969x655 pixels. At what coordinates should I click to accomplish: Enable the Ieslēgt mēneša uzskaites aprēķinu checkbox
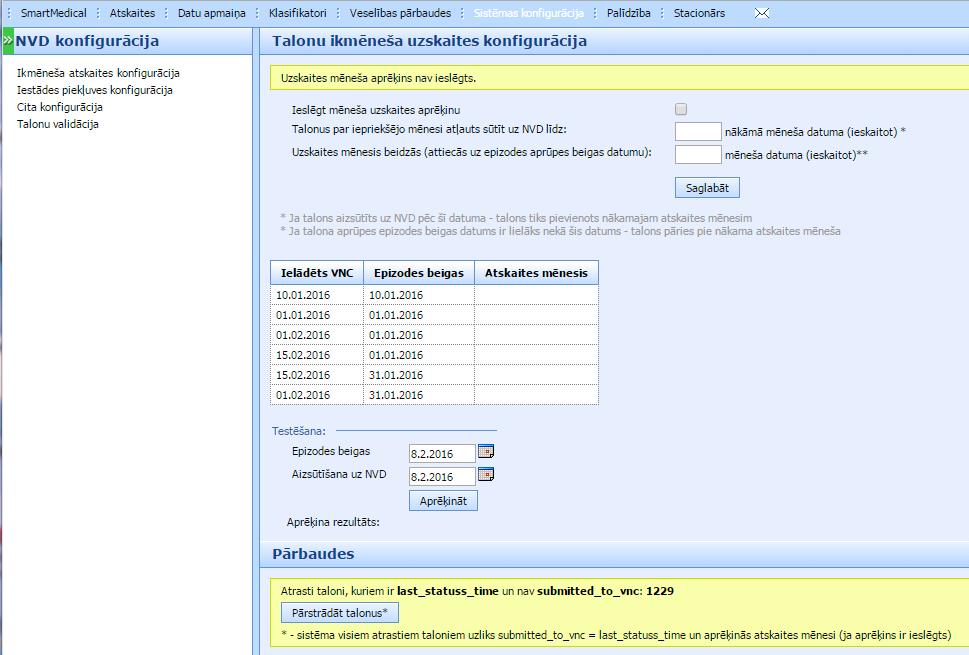pos(681,109)
